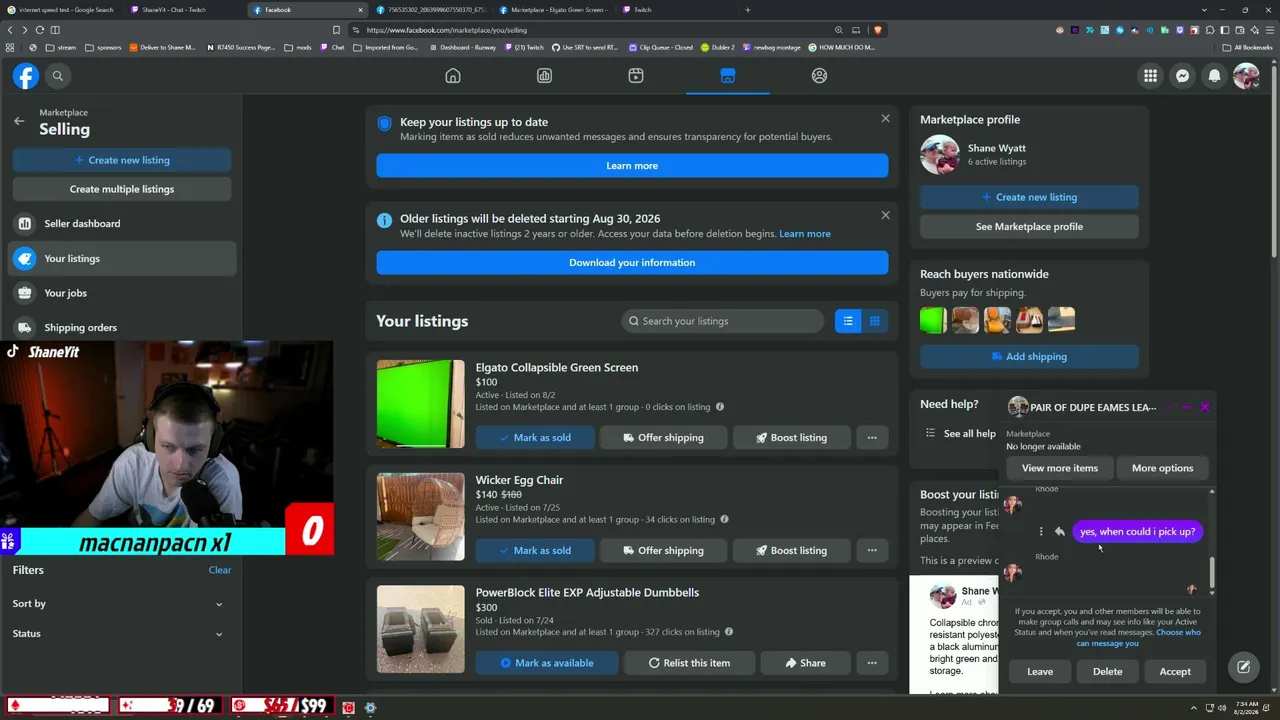
Task: Go back using the Marketplace back arrow
Action: 19,121
